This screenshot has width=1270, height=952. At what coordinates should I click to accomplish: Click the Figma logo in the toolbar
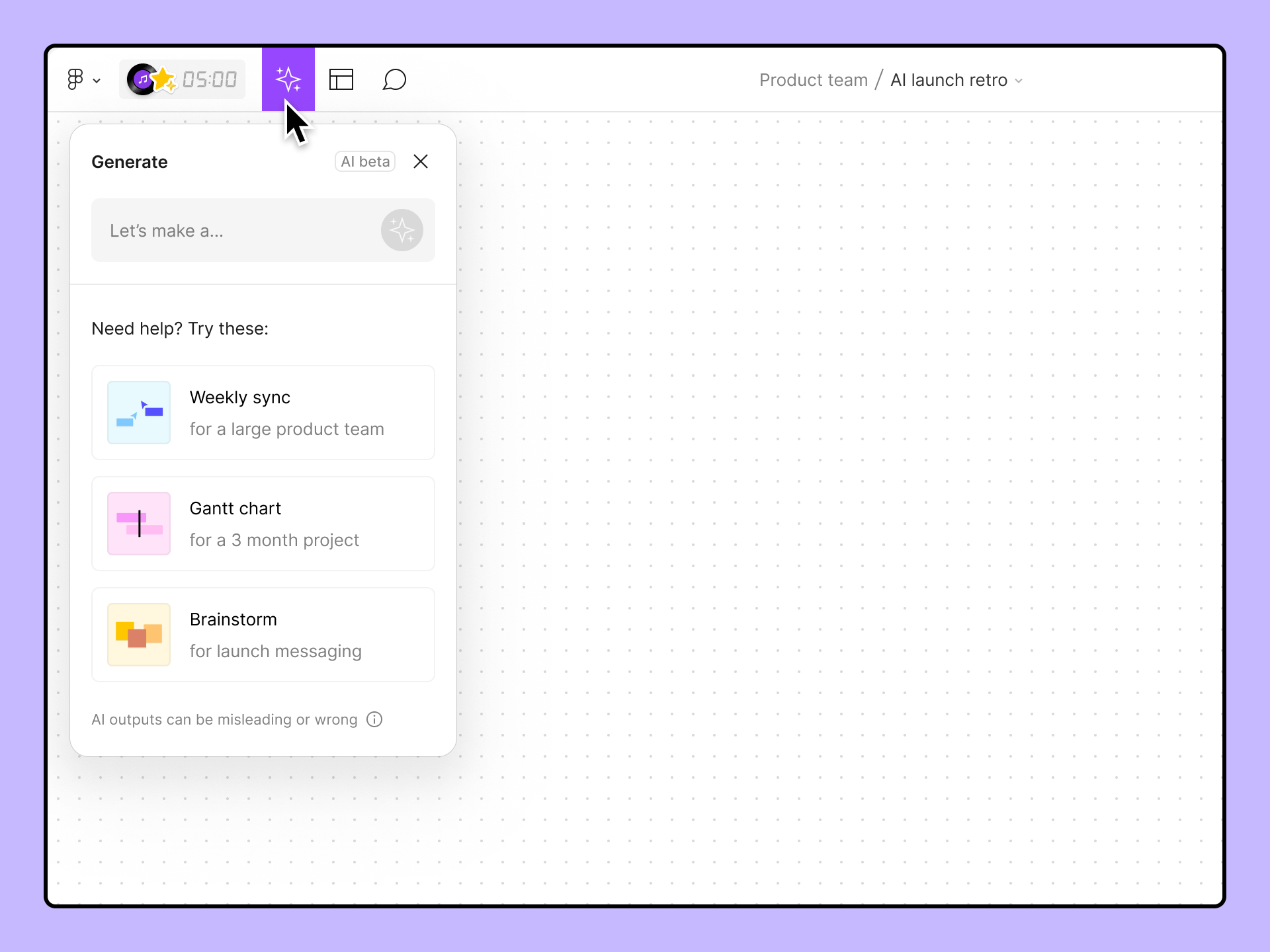74,79
